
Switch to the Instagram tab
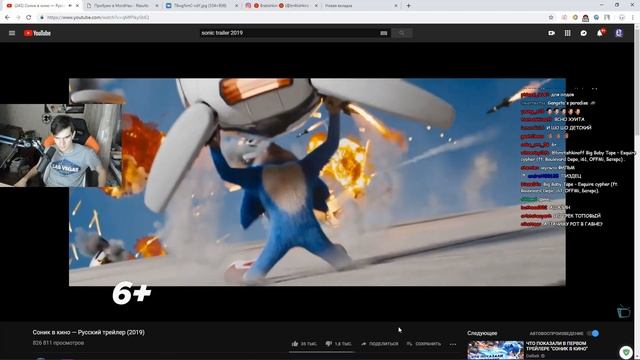click(x=281, y=6)
